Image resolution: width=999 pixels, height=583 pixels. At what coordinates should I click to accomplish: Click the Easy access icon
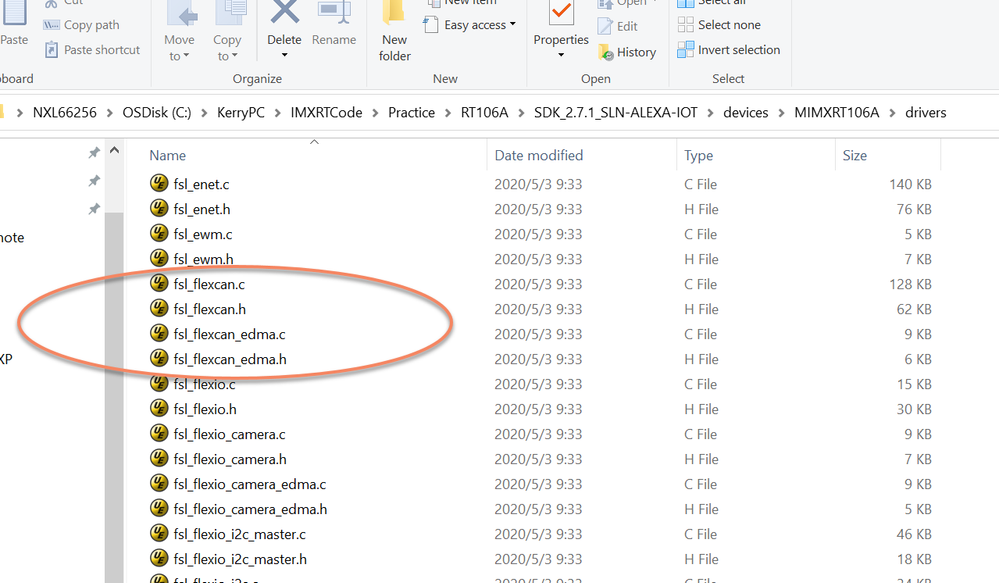pos(431,25)
